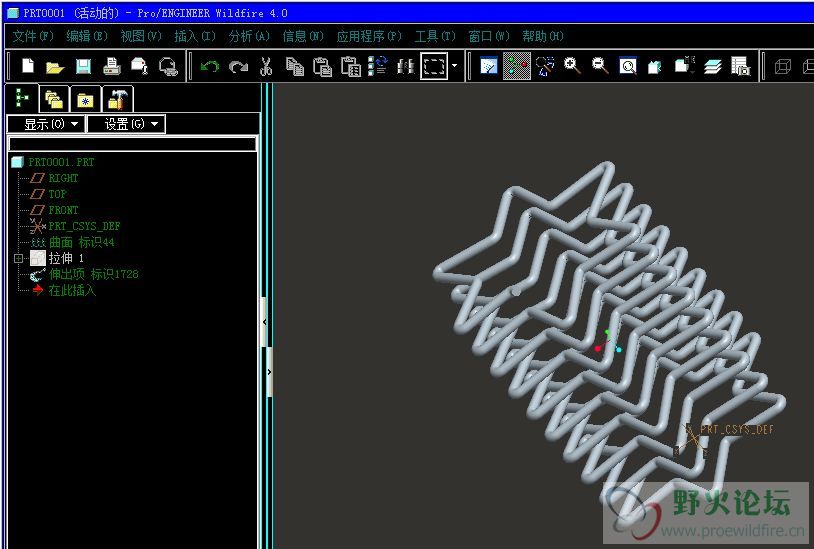The height and width of the screenshot is (549, 814).
Task: Click the toolbar icon right of mail icon
Action: pyautogui.click(x=168, y=66)
